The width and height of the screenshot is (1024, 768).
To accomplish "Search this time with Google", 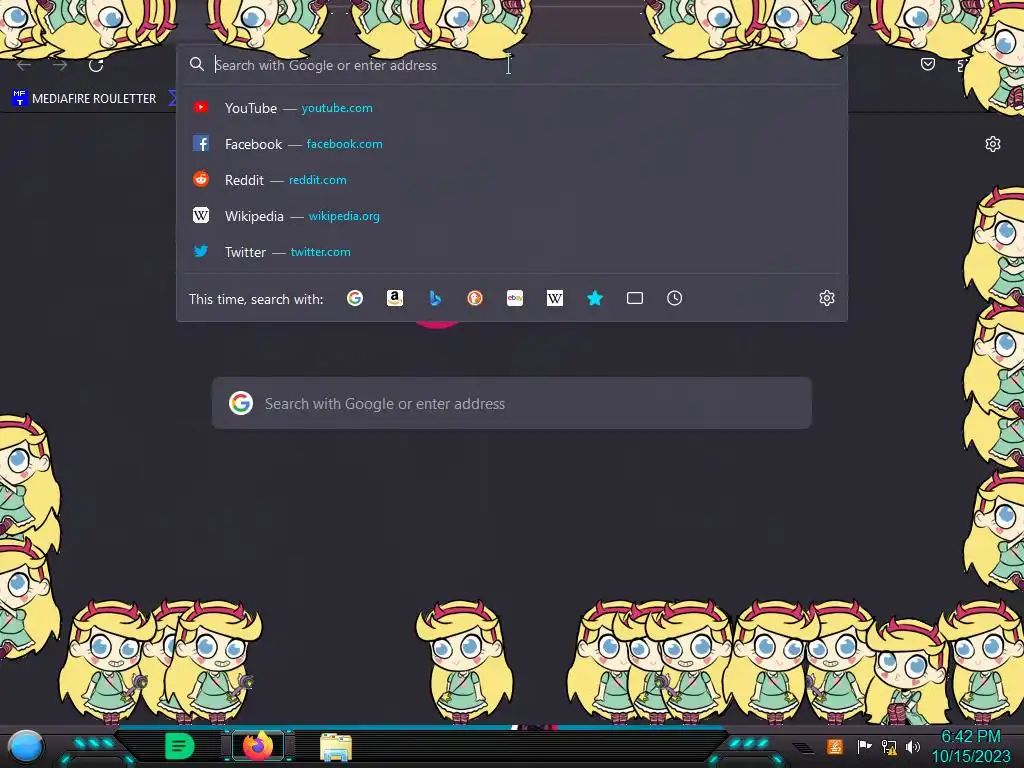I will [355, 298].
